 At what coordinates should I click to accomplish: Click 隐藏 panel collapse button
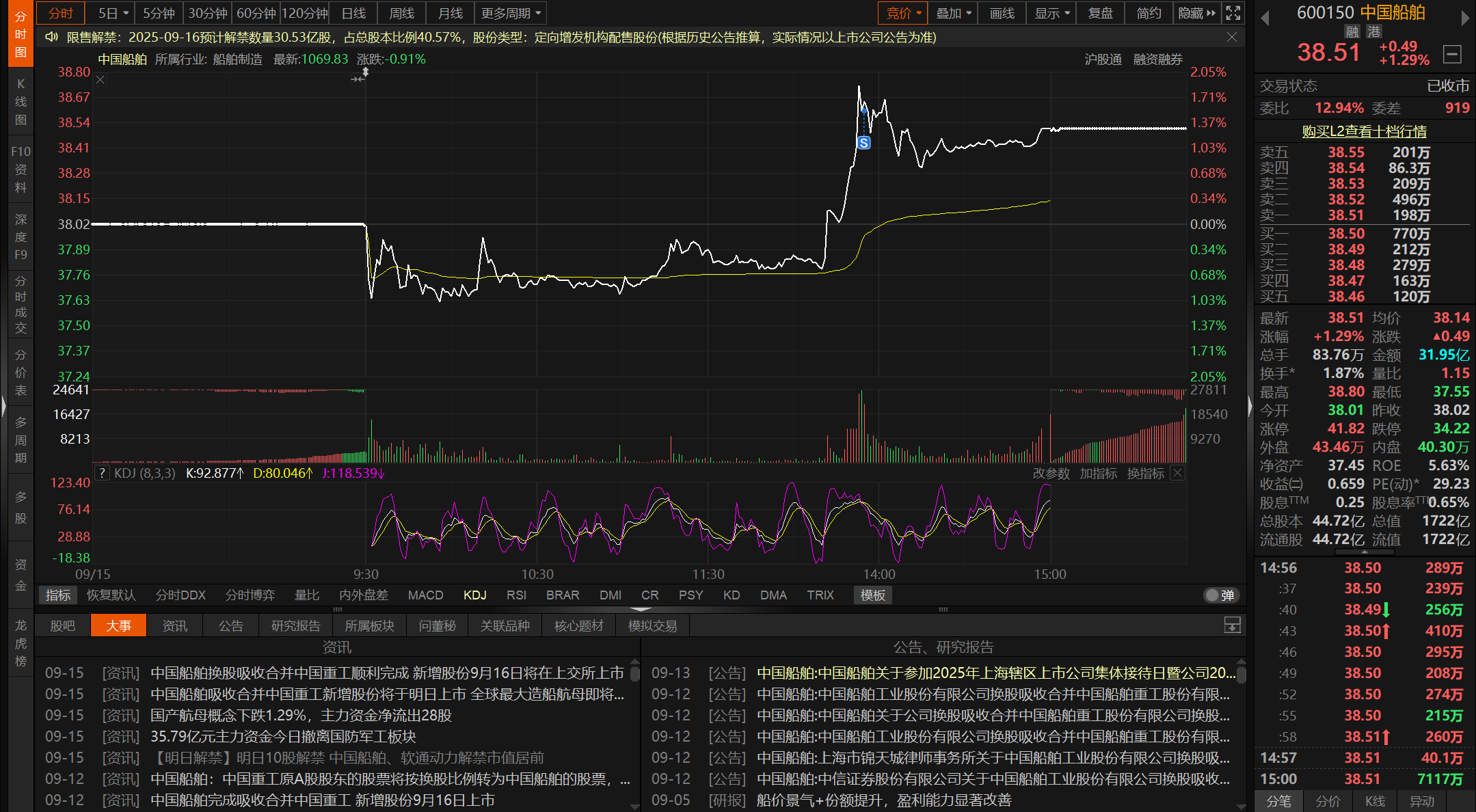[1197, 13]
